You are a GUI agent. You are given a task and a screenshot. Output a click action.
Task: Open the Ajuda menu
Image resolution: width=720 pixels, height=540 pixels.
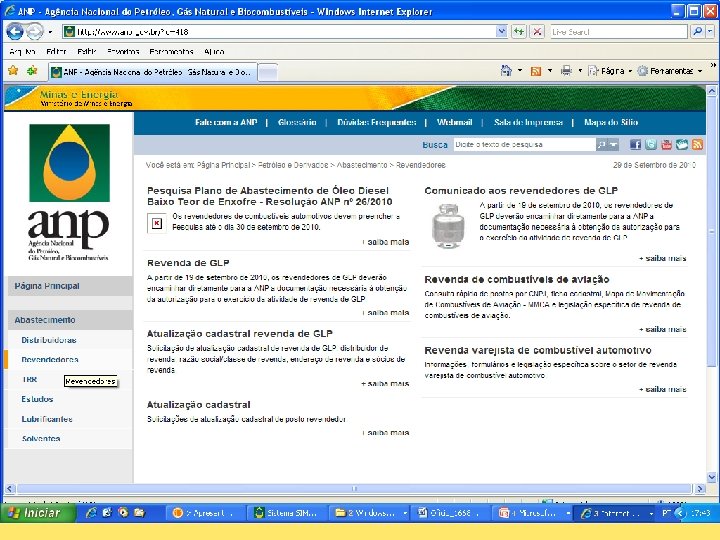pyautogui.click(x=214, y=51)
